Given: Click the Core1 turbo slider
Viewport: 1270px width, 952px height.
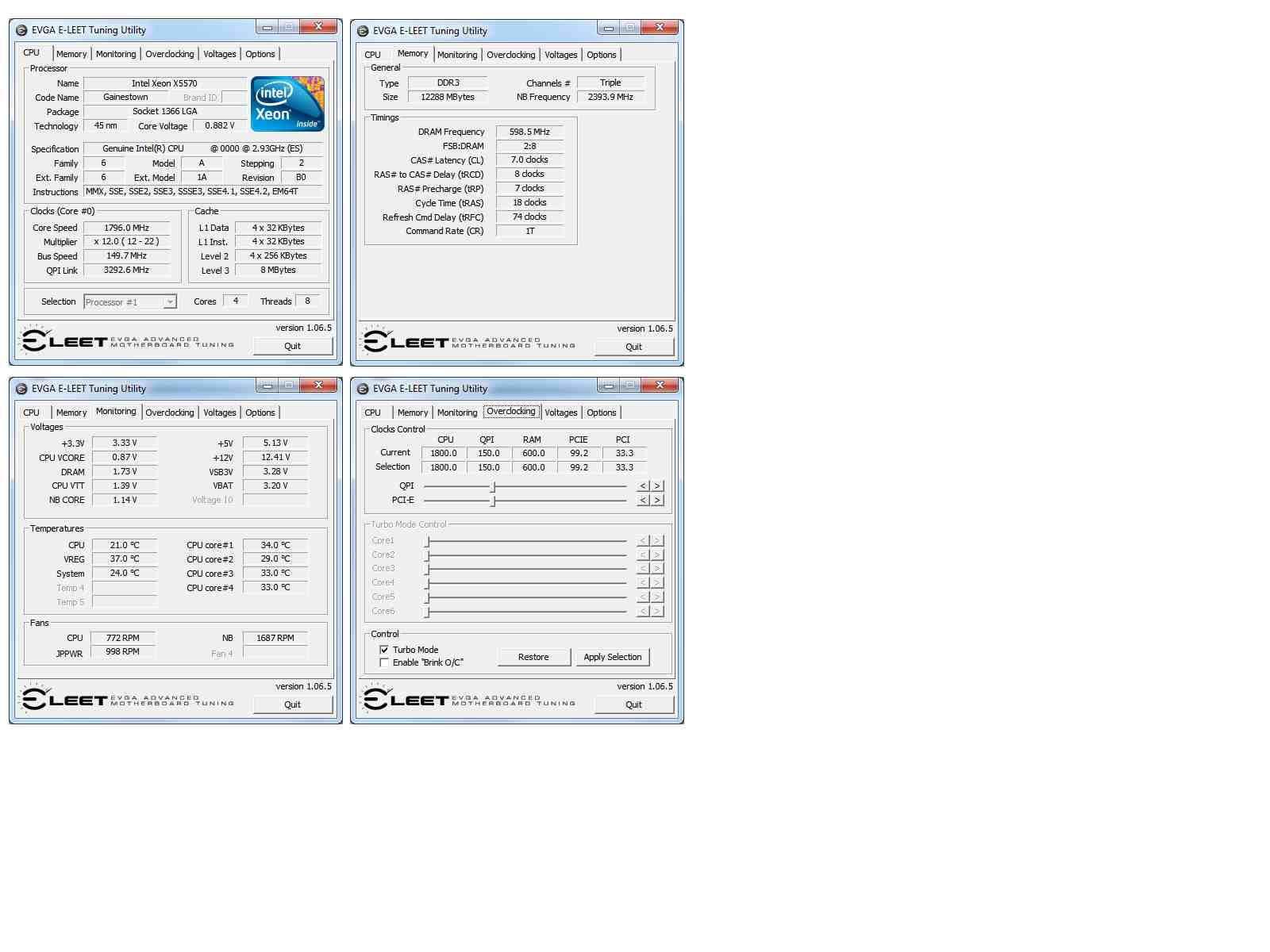Looking at the screenshot, I should (525, 541).
